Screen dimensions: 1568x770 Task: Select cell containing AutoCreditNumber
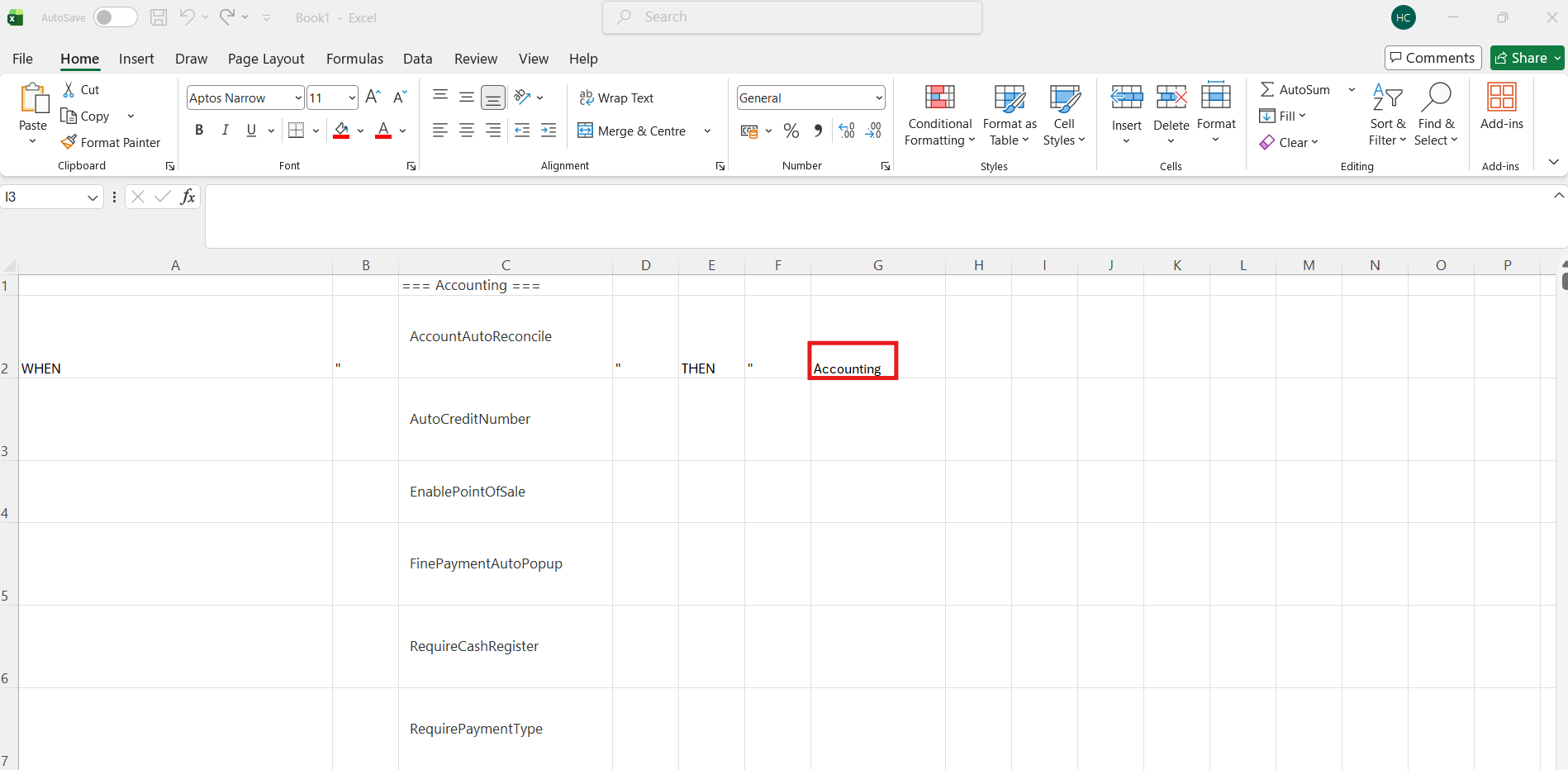click(505, 420)
